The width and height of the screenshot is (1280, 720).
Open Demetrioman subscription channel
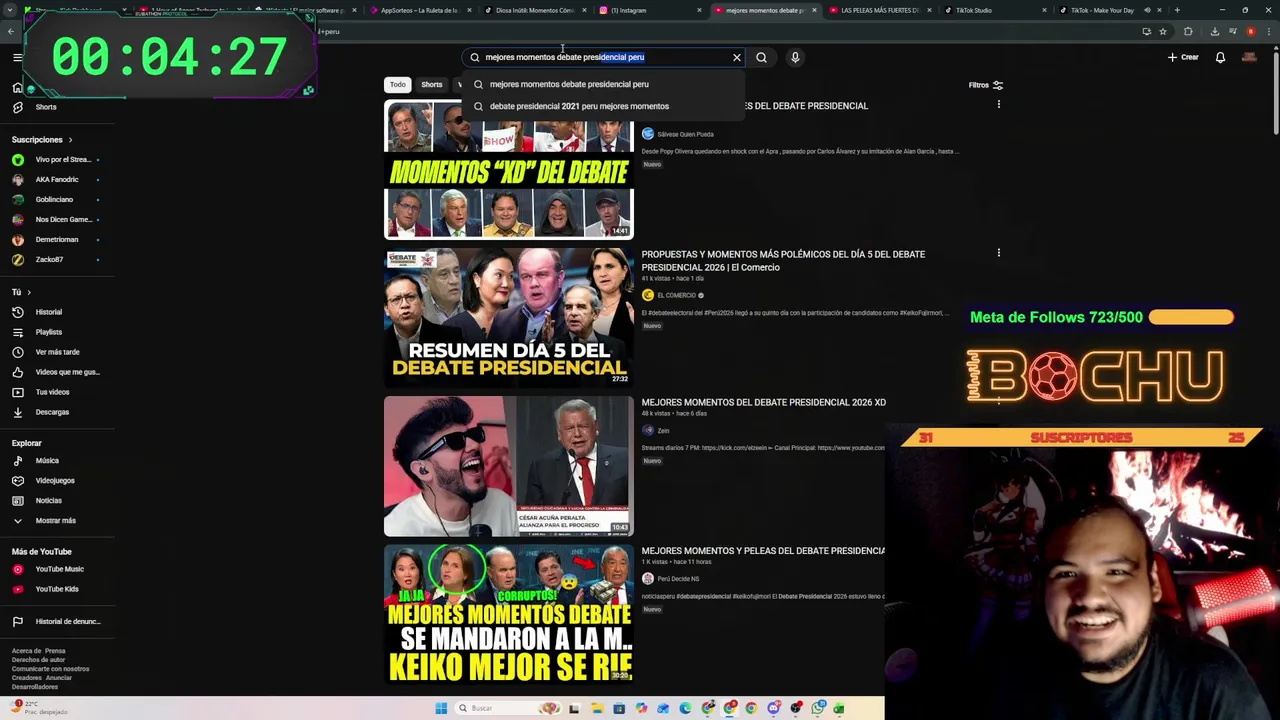[55, 239]
